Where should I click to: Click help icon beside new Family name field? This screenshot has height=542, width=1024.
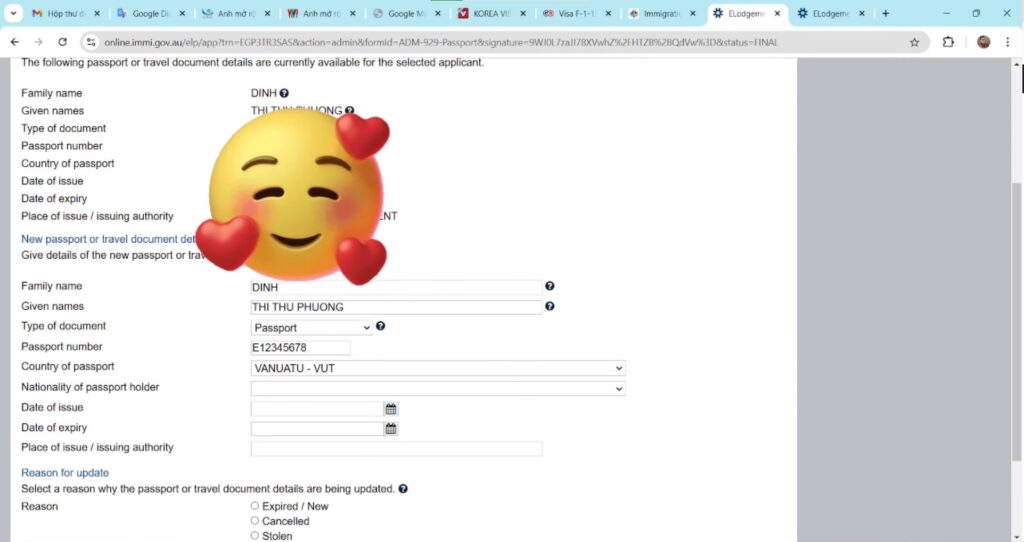tap(550, 287)
